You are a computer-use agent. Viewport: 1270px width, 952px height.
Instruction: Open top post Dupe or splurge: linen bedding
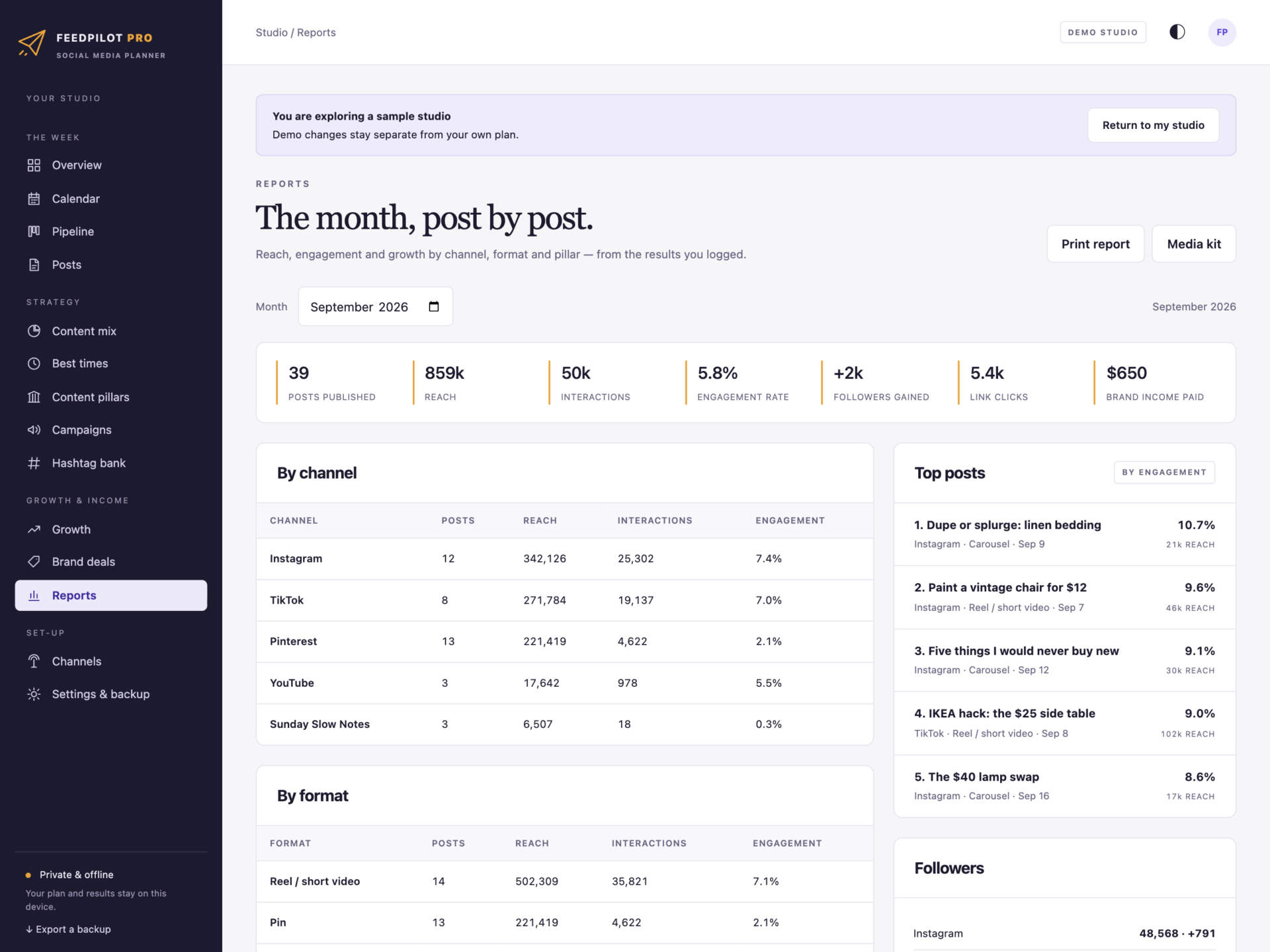point(1064,534)
